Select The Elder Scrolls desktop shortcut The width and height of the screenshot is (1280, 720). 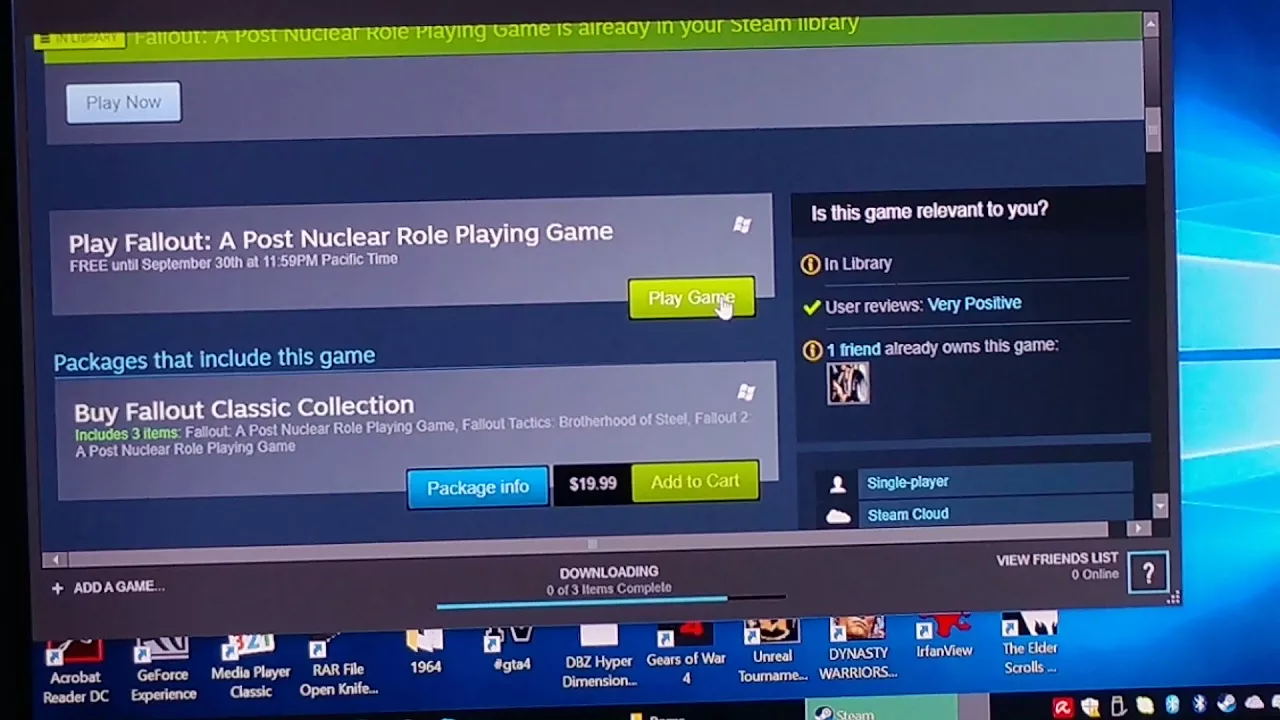pyautogui.click(x=1030, y=645)
